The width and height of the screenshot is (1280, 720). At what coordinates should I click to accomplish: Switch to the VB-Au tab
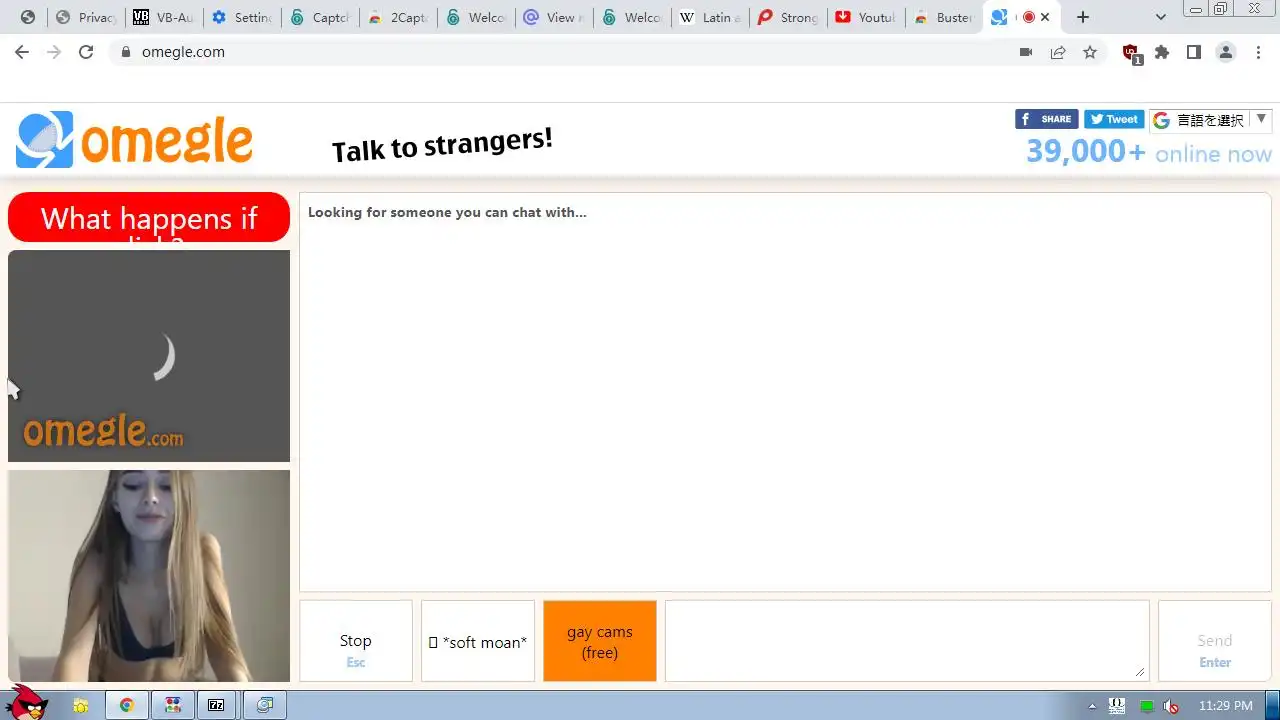pyautogui.click(x=163, y=17)
